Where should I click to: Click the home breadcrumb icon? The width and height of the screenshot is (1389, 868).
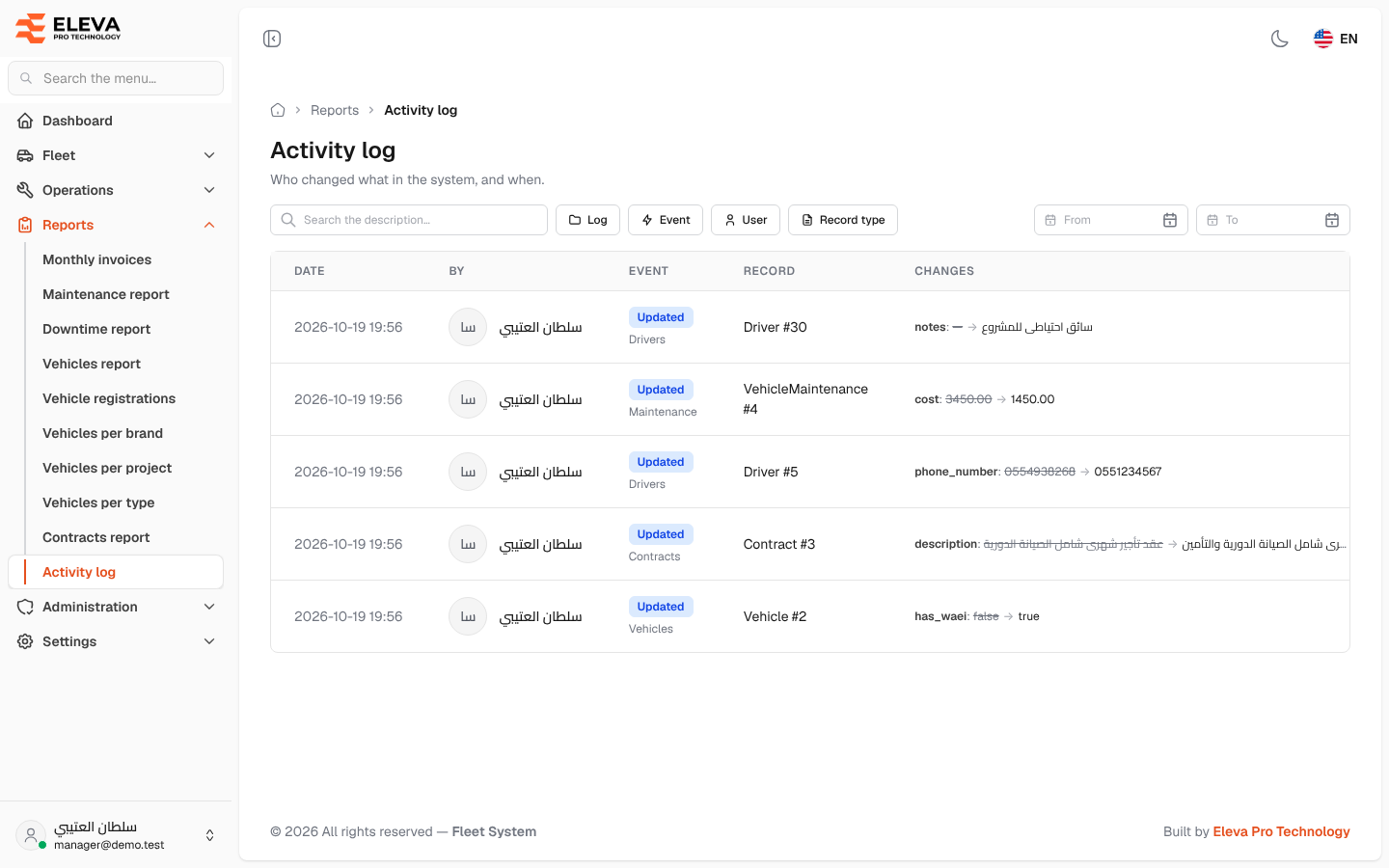coord(278,110)
